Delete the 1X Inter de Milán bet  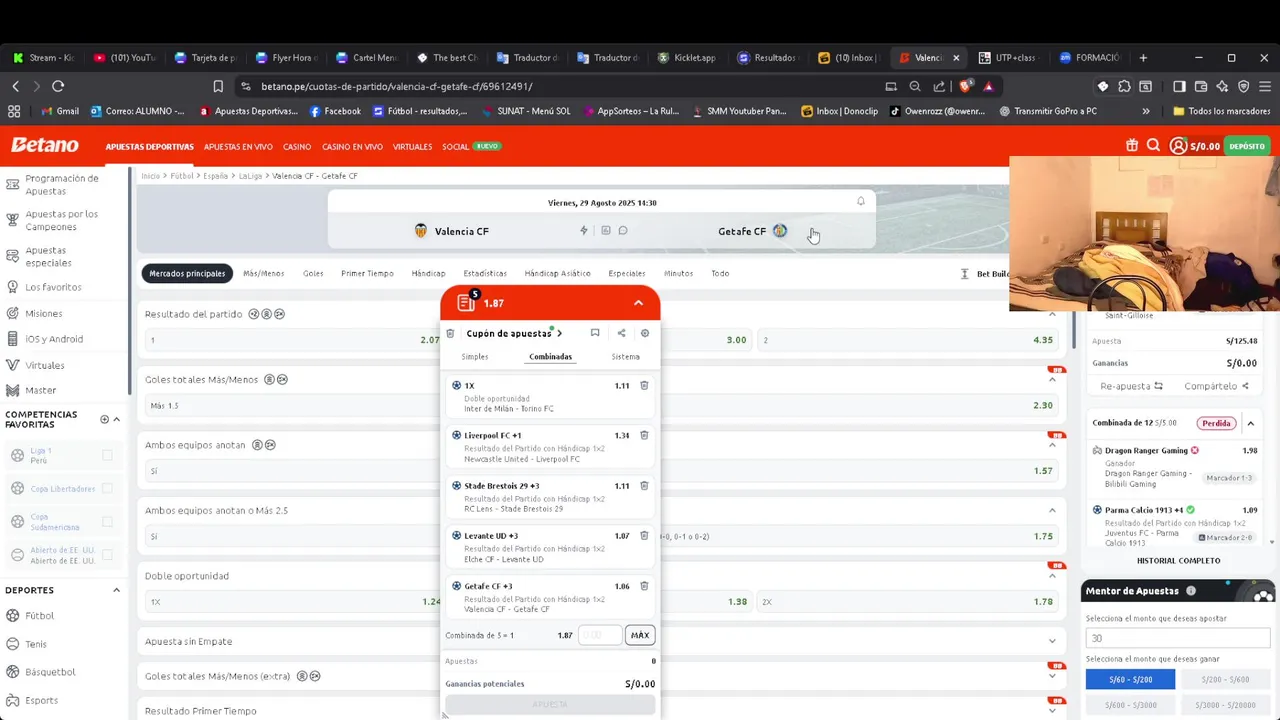tap(644, 385)
